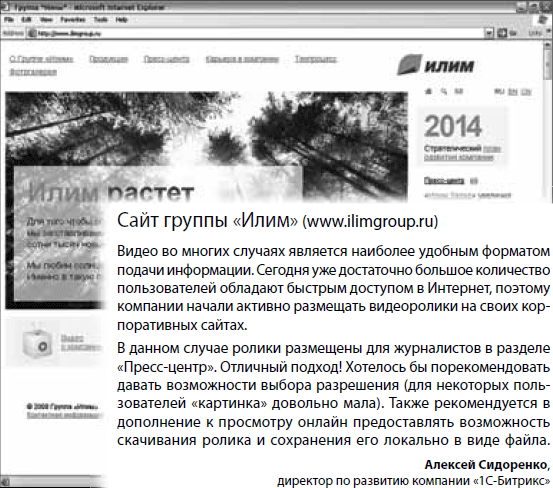Open the Help menu
The height and width of the screenshot is (488, 553).
point(121,20)
